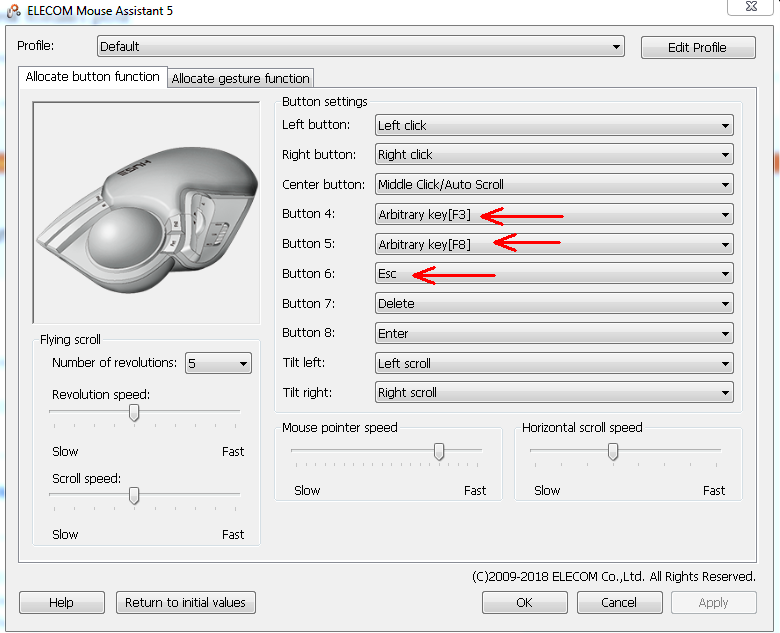The image size is (780, 633).
Task: Select the Allocate button function tab
Action: (93, 77)
